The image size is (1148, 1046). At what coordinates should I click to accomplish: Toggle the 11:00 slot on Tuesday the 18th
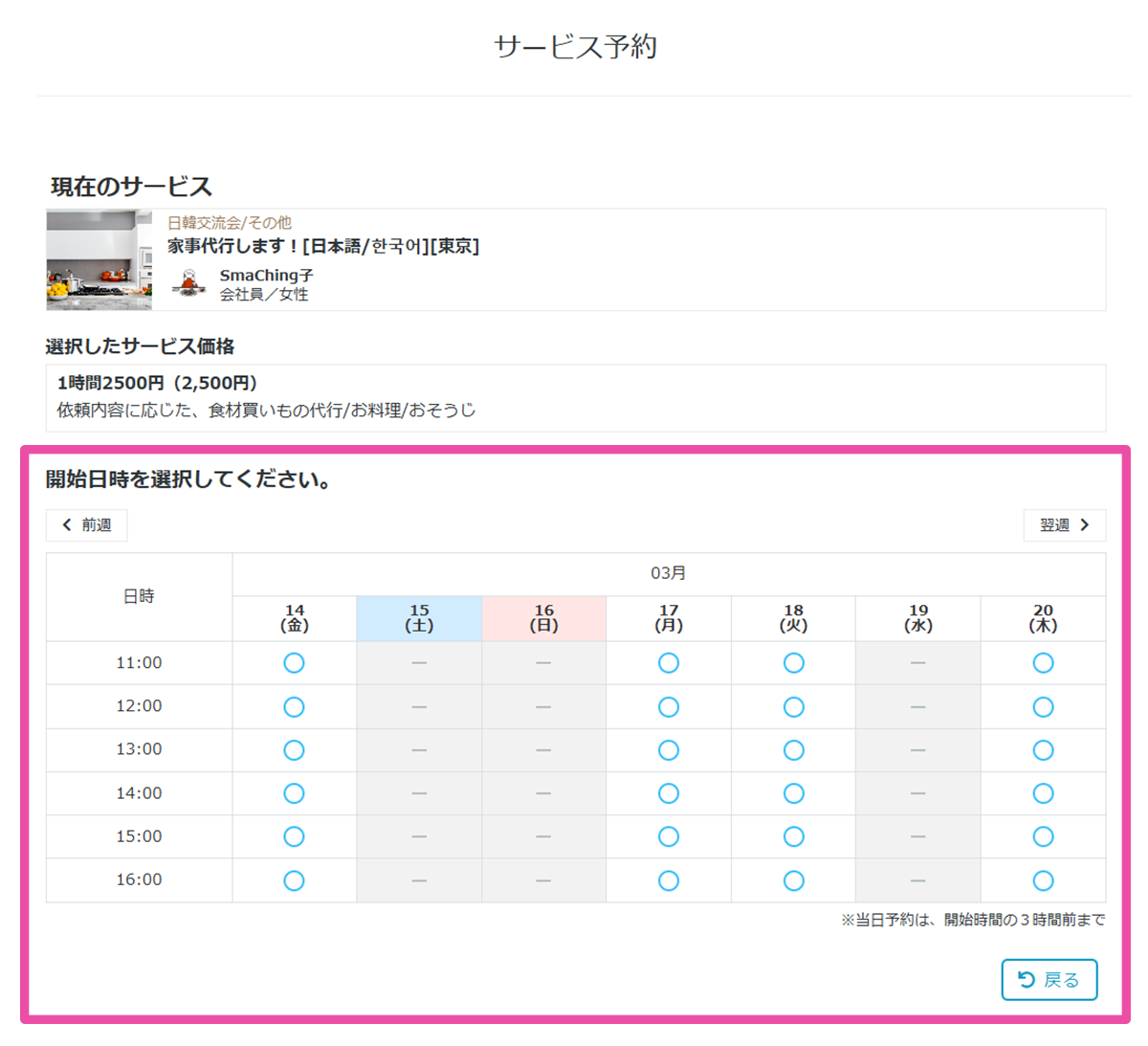tap(793, 662)
